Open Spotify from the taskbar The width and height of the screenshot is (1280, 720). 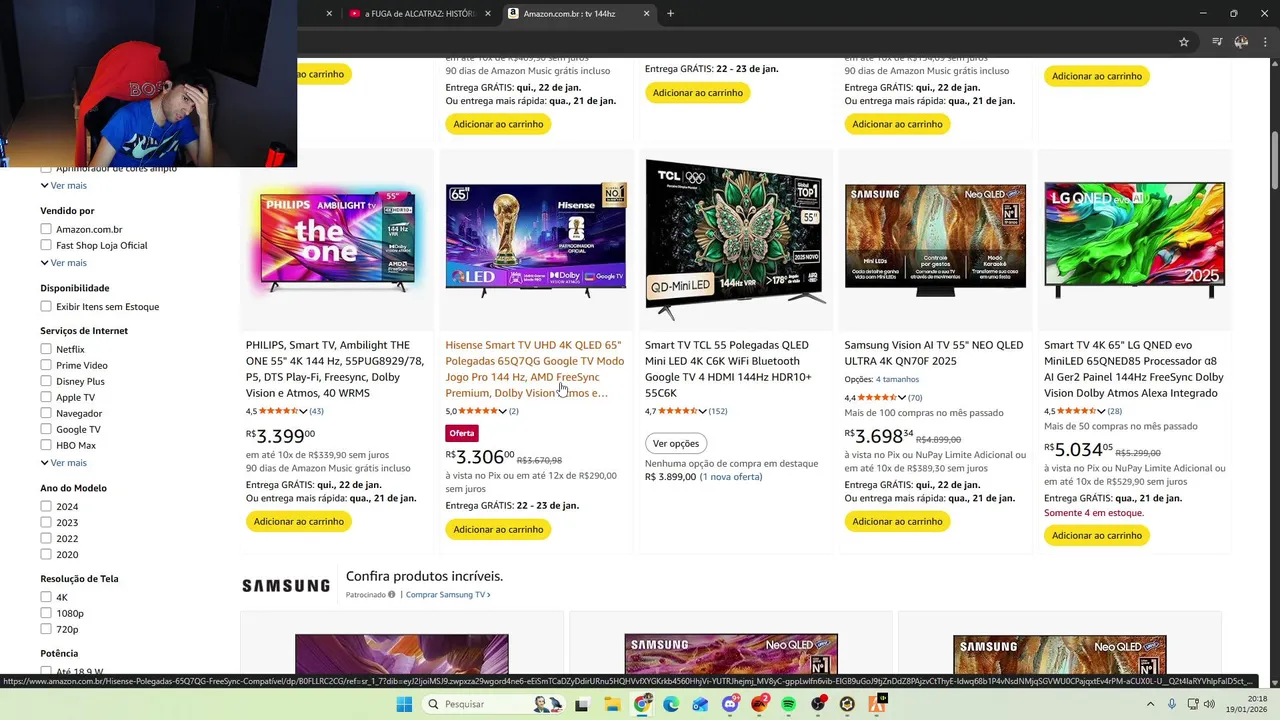pyautogui.click(x=788, y=704)
